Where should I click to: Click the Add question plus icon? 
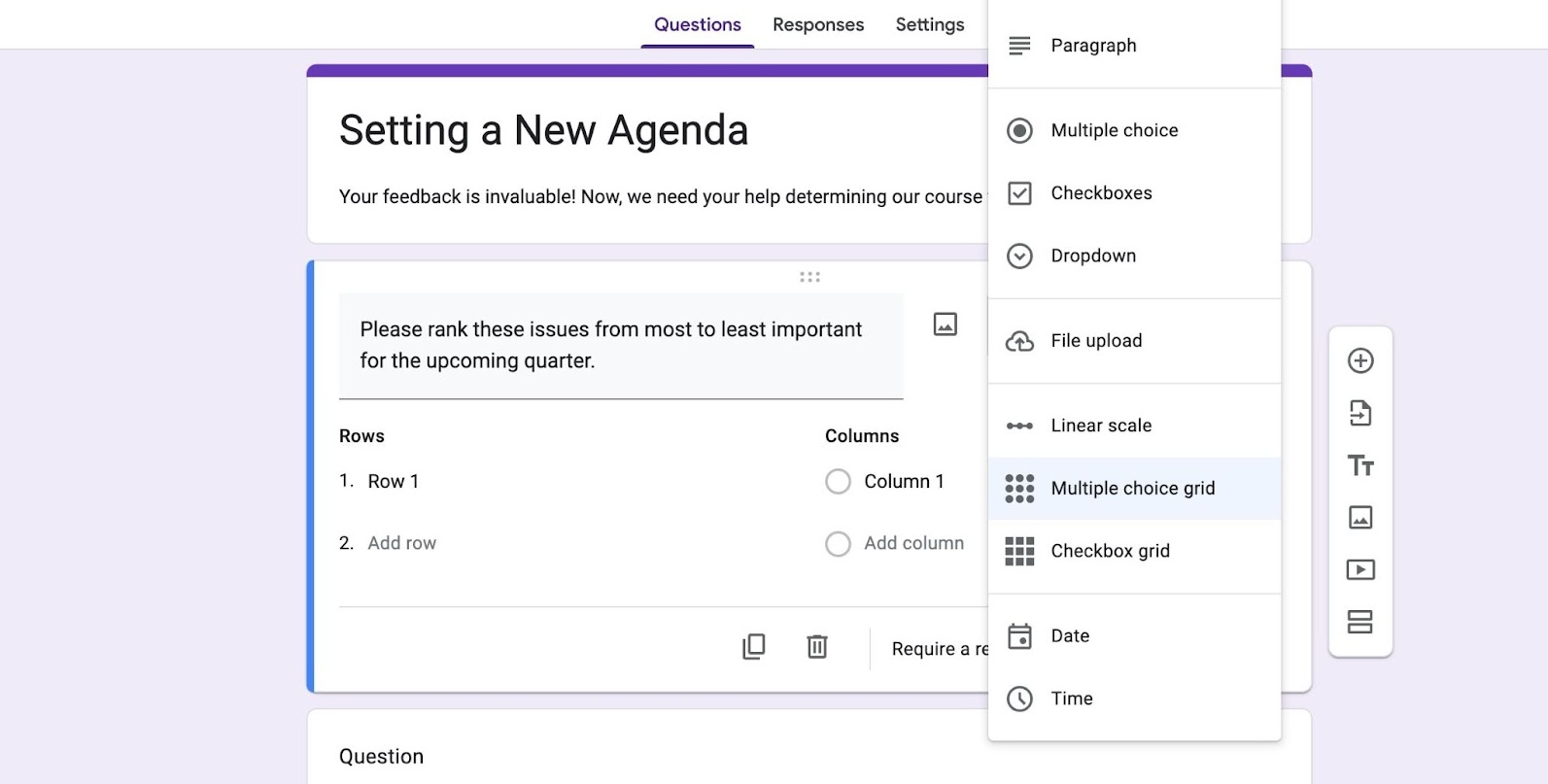coord(1360,360)
